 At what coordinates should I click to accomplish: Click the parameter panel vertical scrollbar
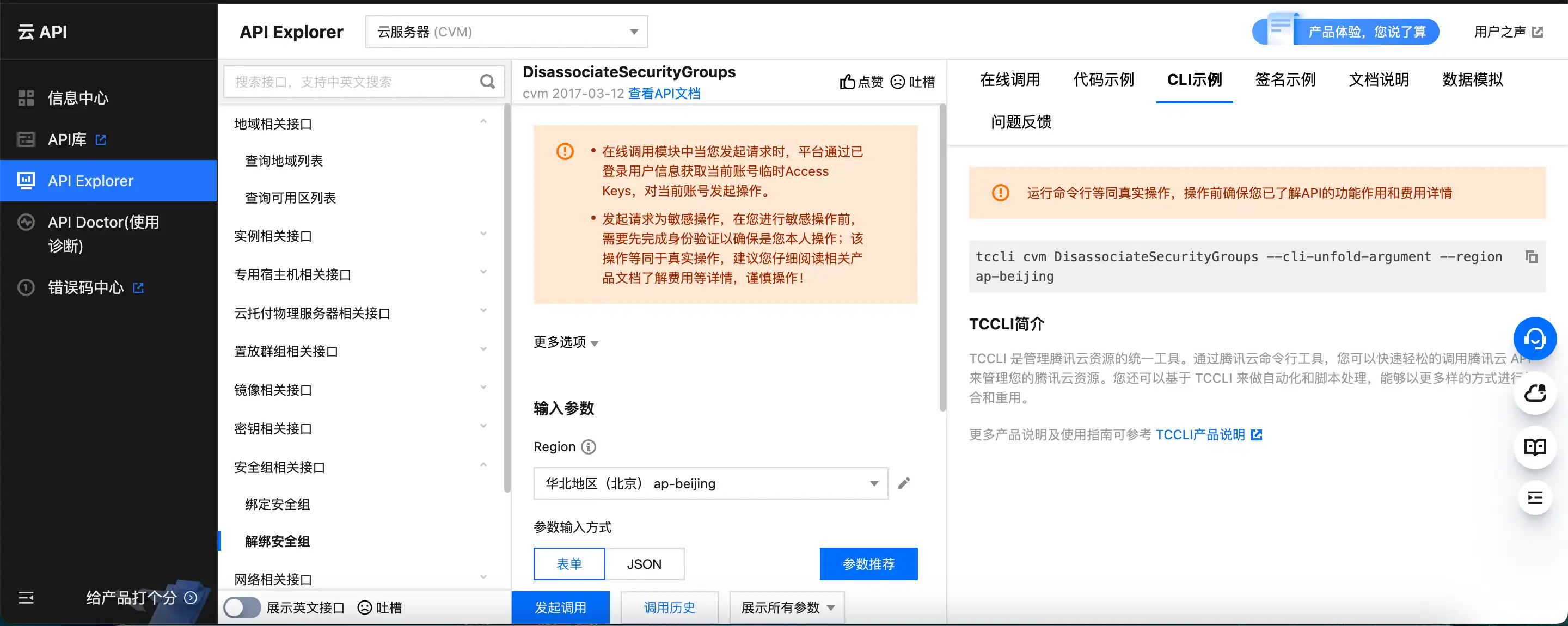point(943,257)
